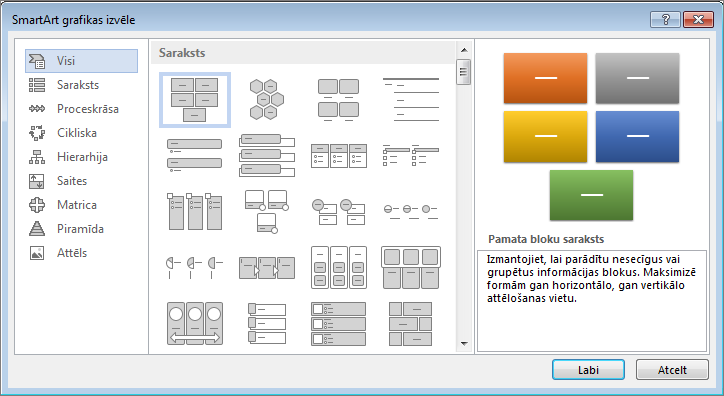The width and height of the screenshot is (724, 396).
Task: Select the vertical box list layout
Action: click(266, 156)
